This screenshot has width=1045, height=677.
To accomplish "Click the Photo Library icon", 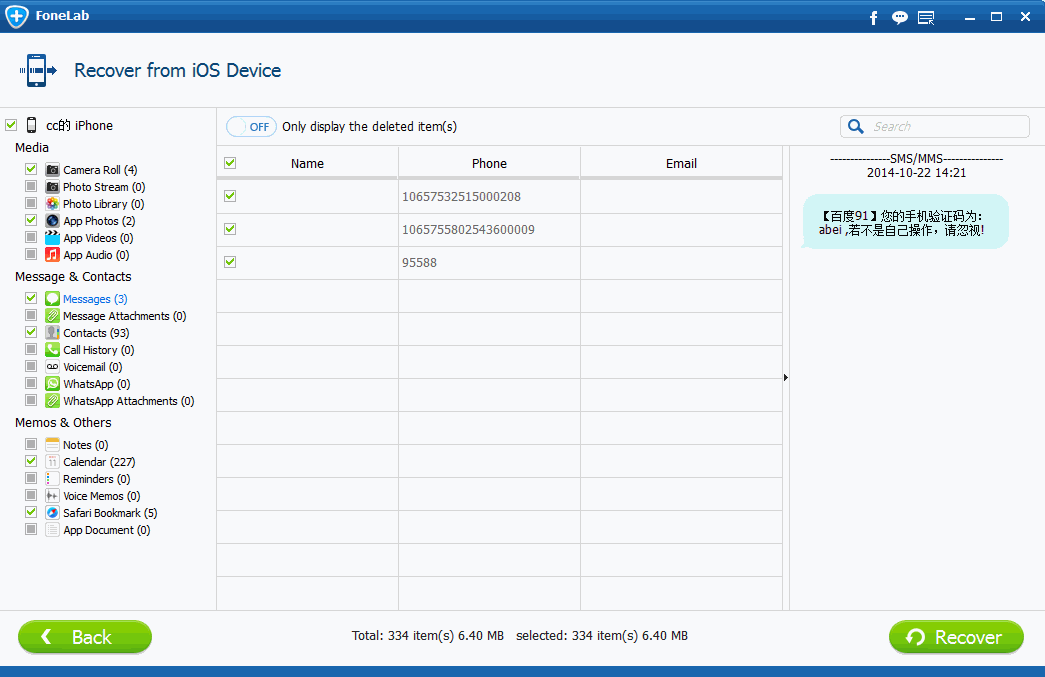I will click(52, 204).
